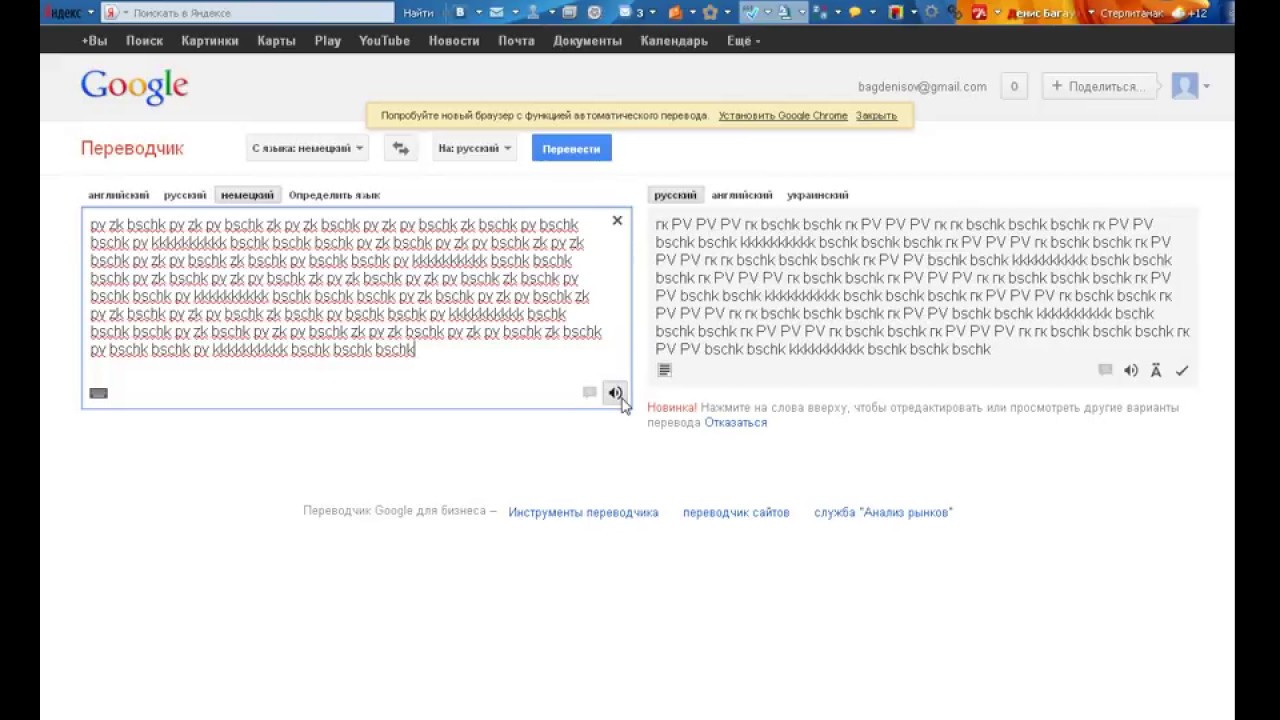This screenshot has width=1280, height=720.
Task: Click inside the source text box
Action: (357, 308)
